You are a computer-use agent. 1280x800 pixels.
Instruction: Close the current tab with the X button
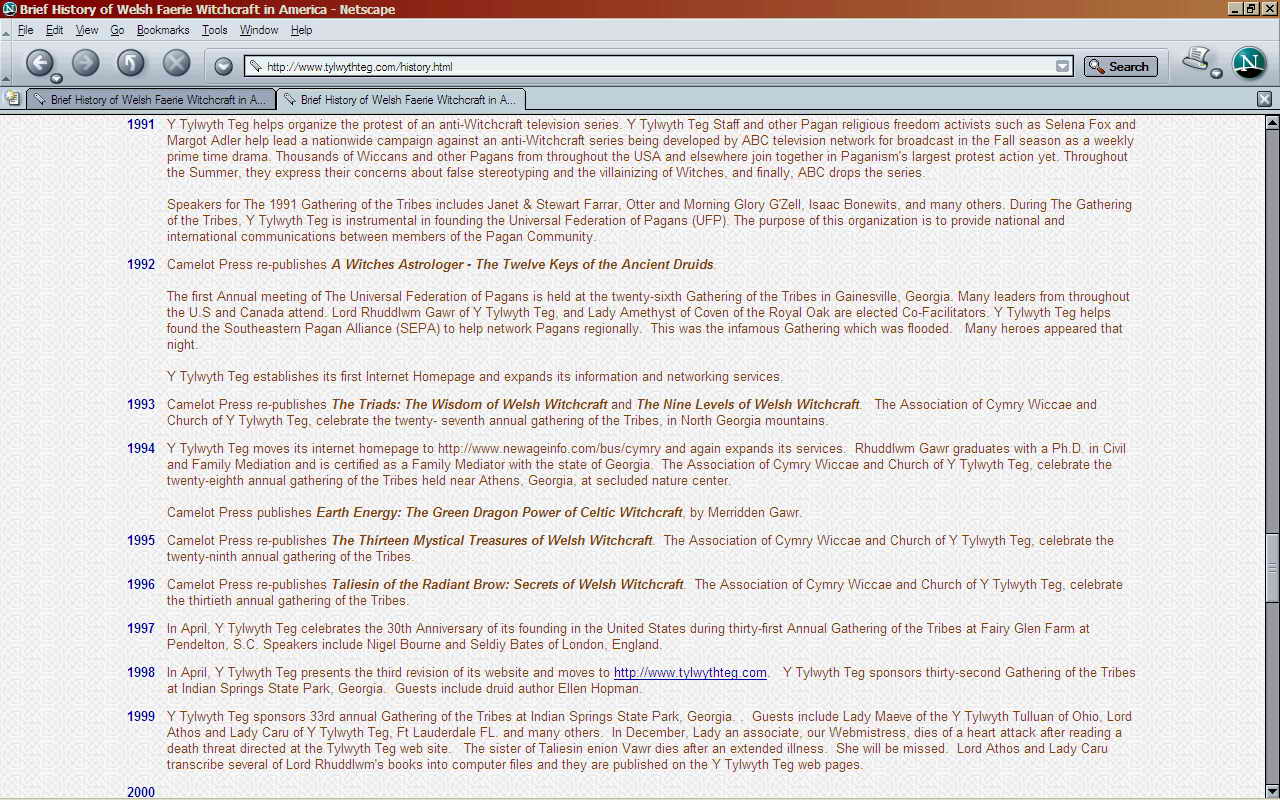pos(1264,99)
